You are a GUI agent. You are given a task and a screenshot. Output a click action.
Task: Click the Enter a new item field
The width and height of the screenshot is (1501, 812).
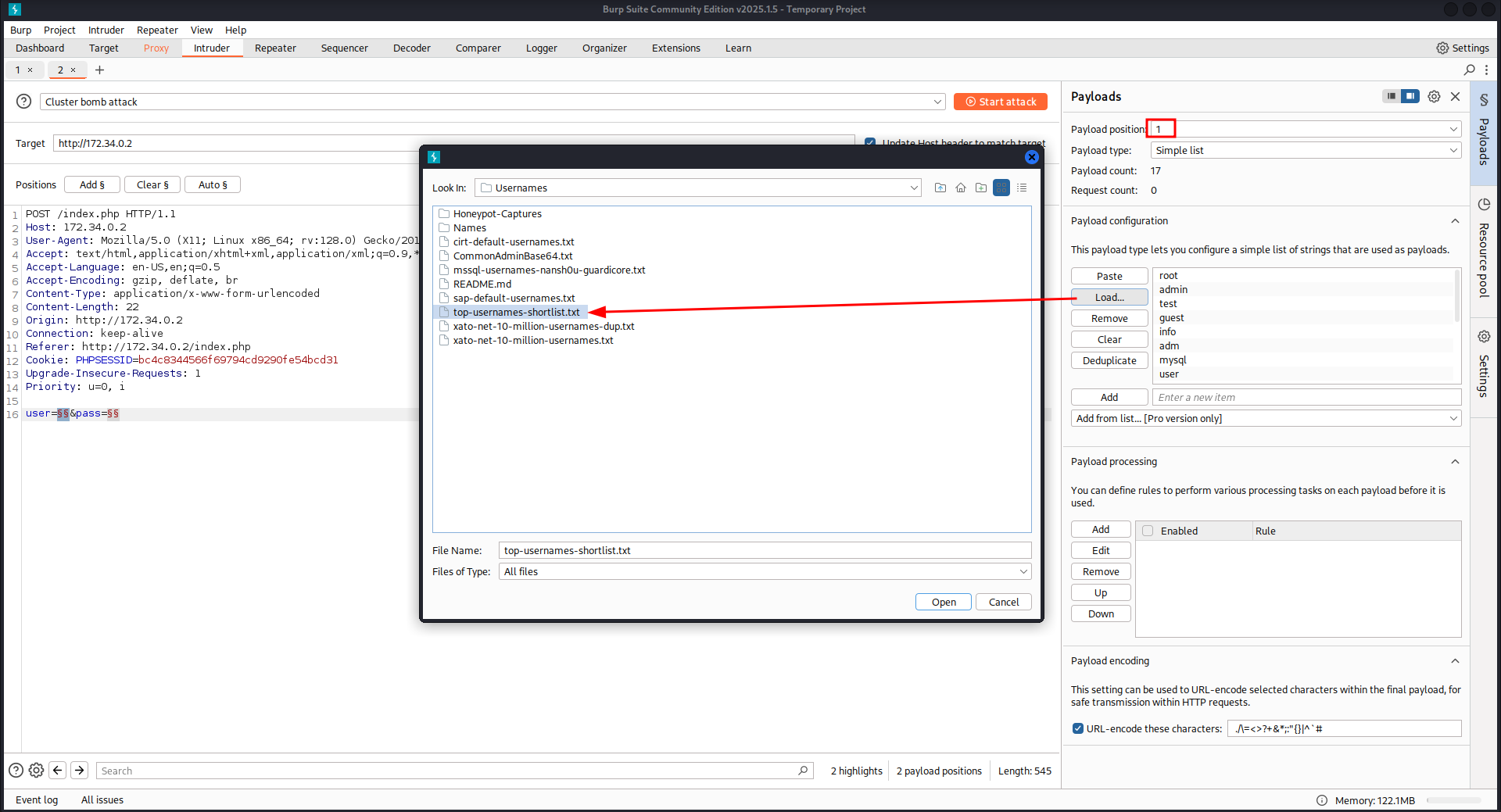coord(1306,397)
